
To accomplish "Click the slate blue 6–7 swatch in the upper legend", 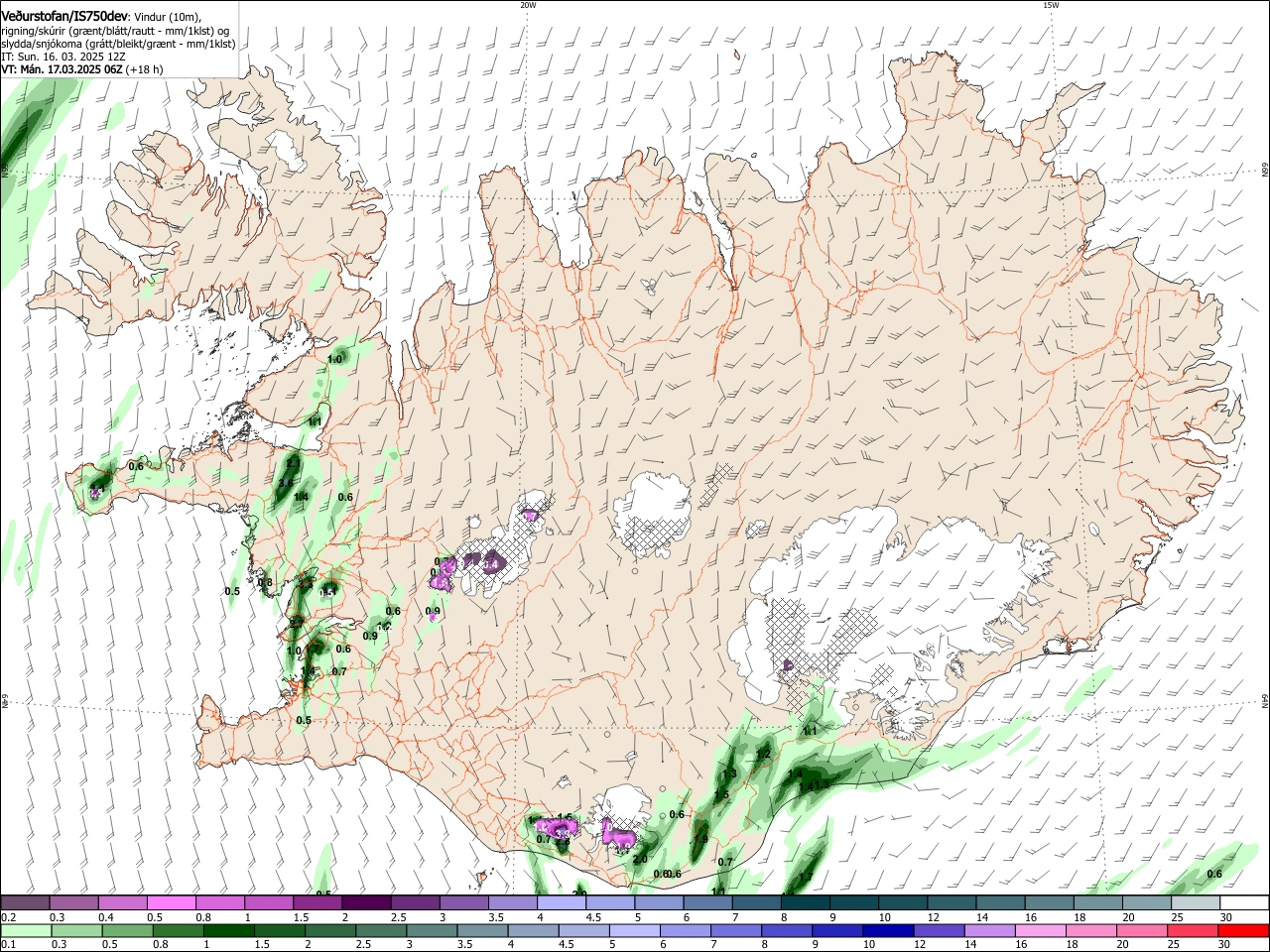I will point(707,902).
